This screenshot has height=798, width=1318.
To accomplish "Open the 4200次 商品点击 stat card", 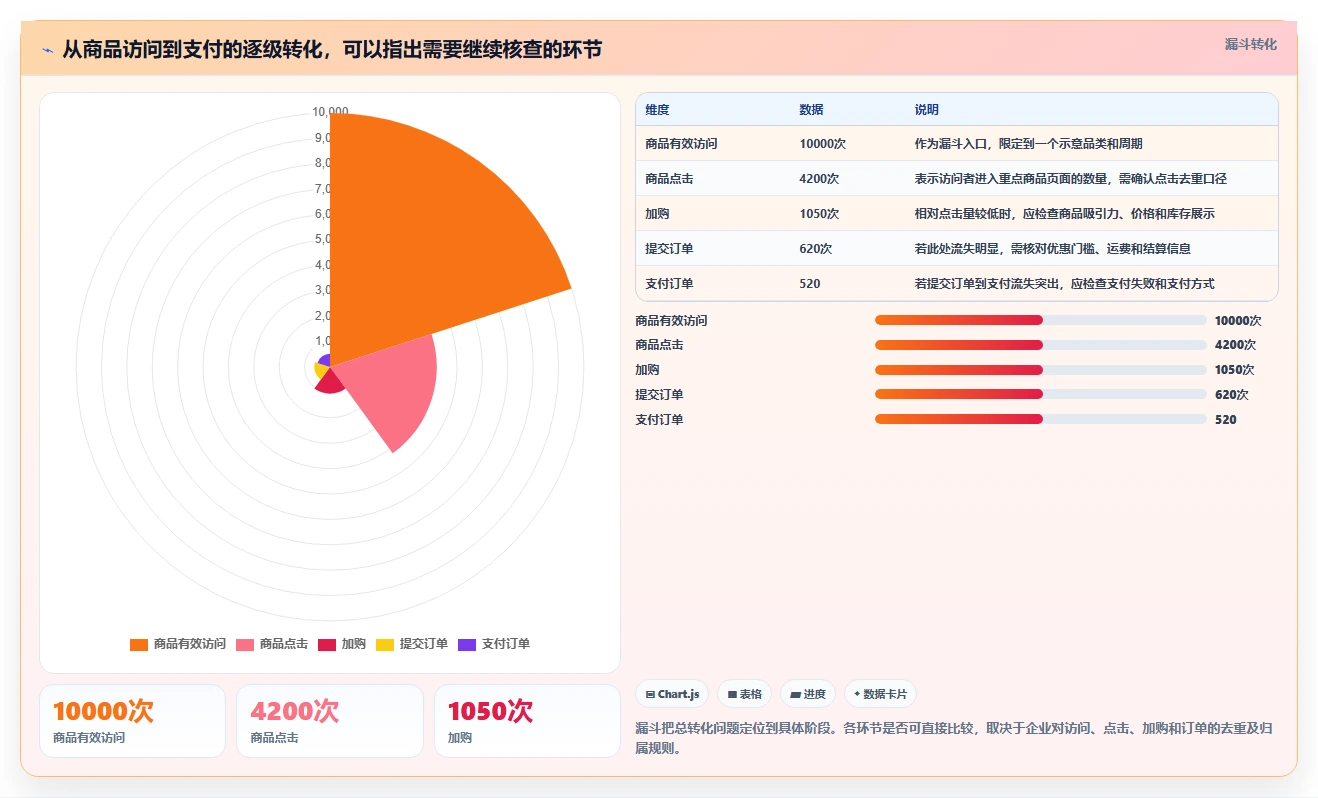I will pyautogui.click(x=330, y=721).
